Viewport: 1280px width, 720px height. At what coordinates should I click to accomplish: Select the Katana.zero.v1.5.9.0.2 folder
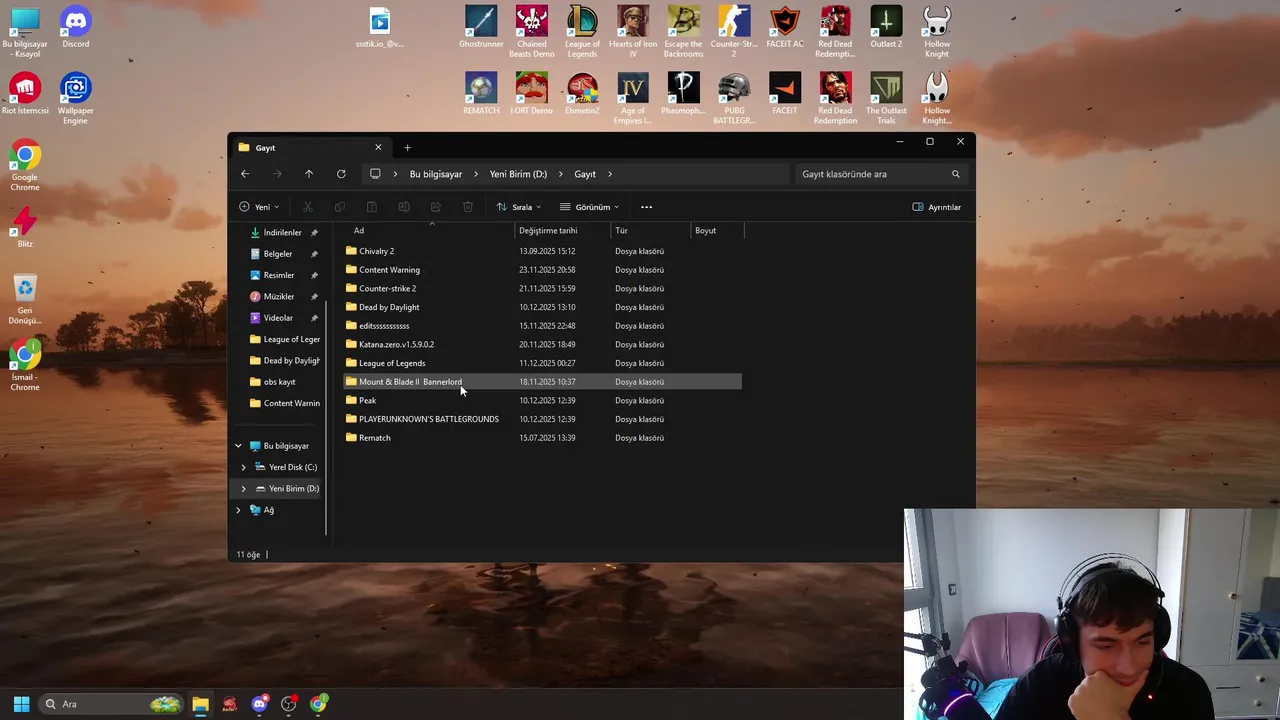click(x=541, y=344)
